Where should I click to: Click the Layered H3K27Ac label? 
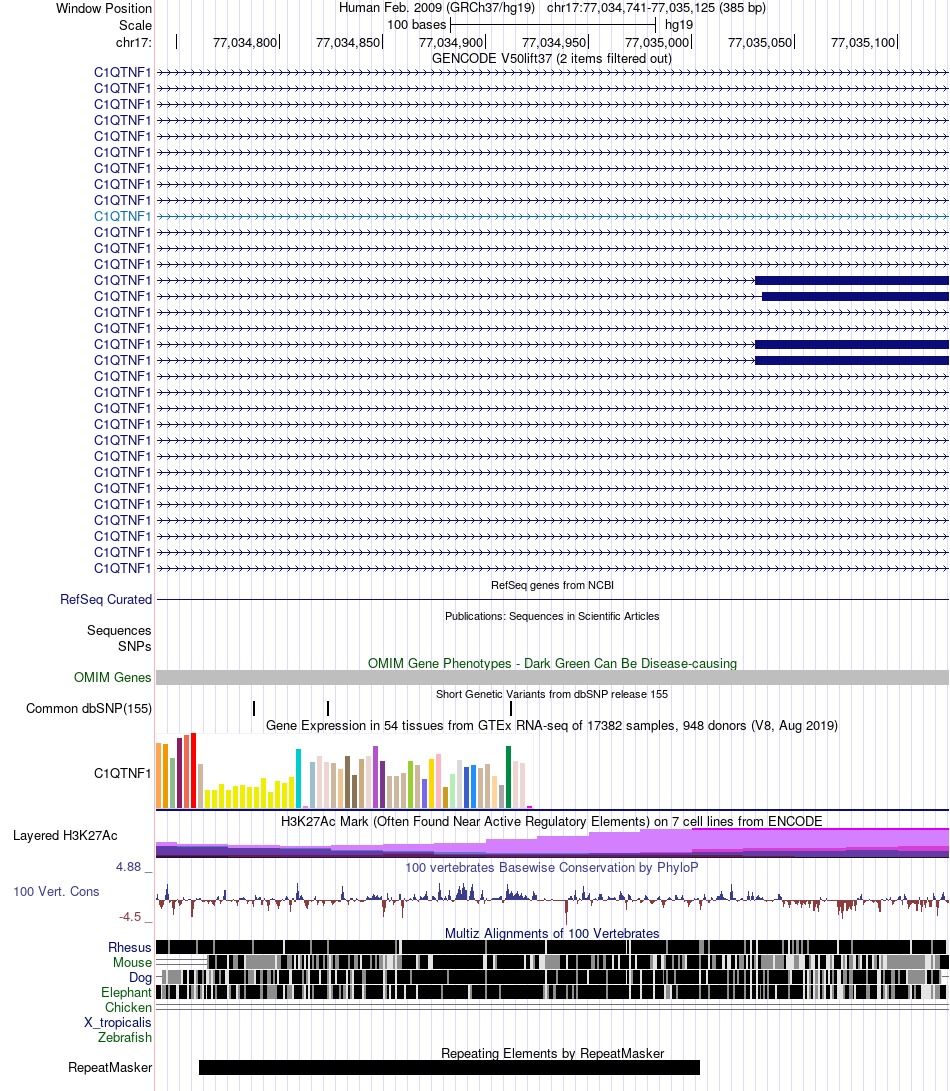tap(65, 836)
